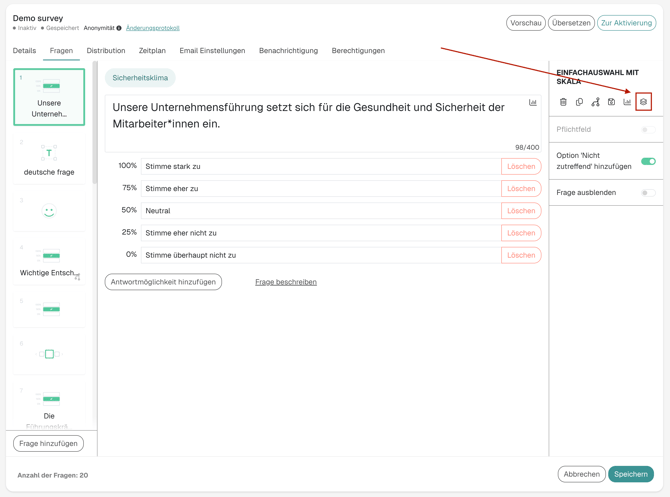Click the duplicate question icon
The width and height of the screenshot is (670, 497).
pyautogui.click(x=579, y=102)
